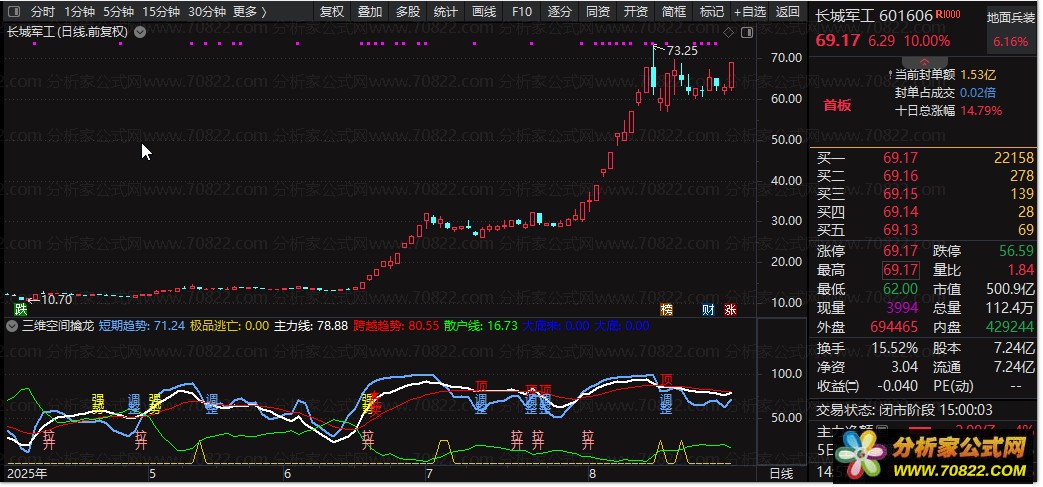
Task: Expand the 三维空间擒龙 indicator dropdown
Action: [12, 326]
